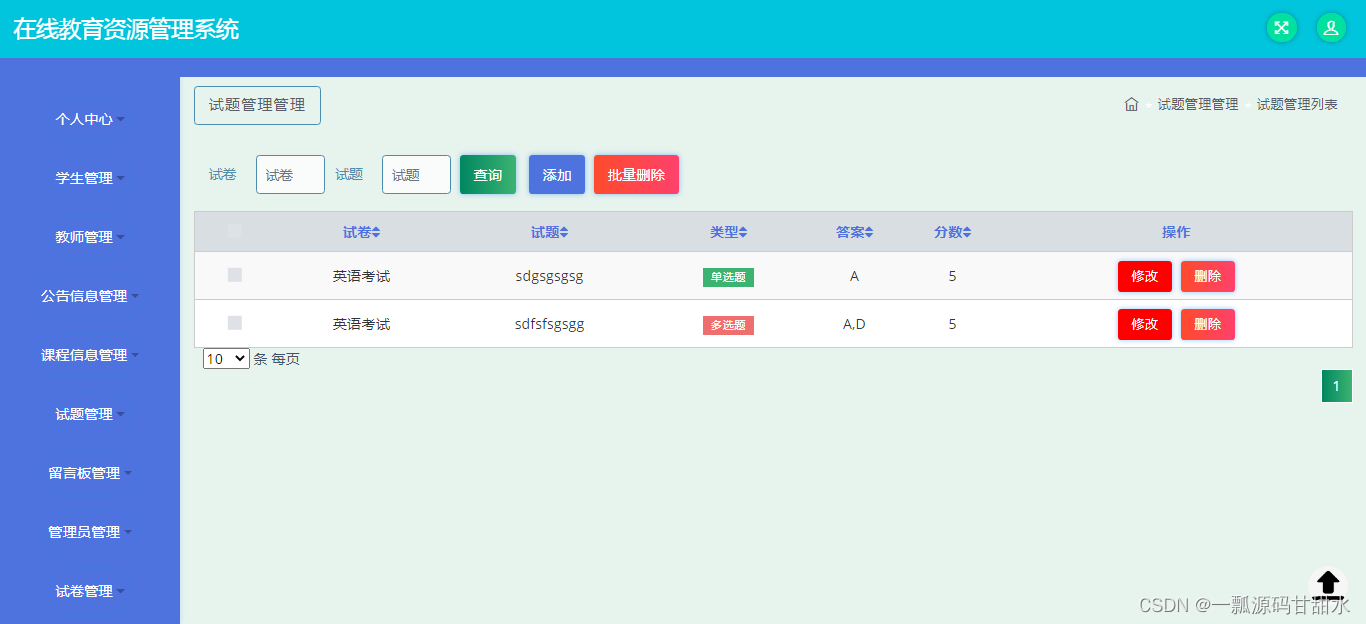Select the sdfsfsgsgg row checkbox
This screenshot has height=624, width=1366.
tap(235, 323)
